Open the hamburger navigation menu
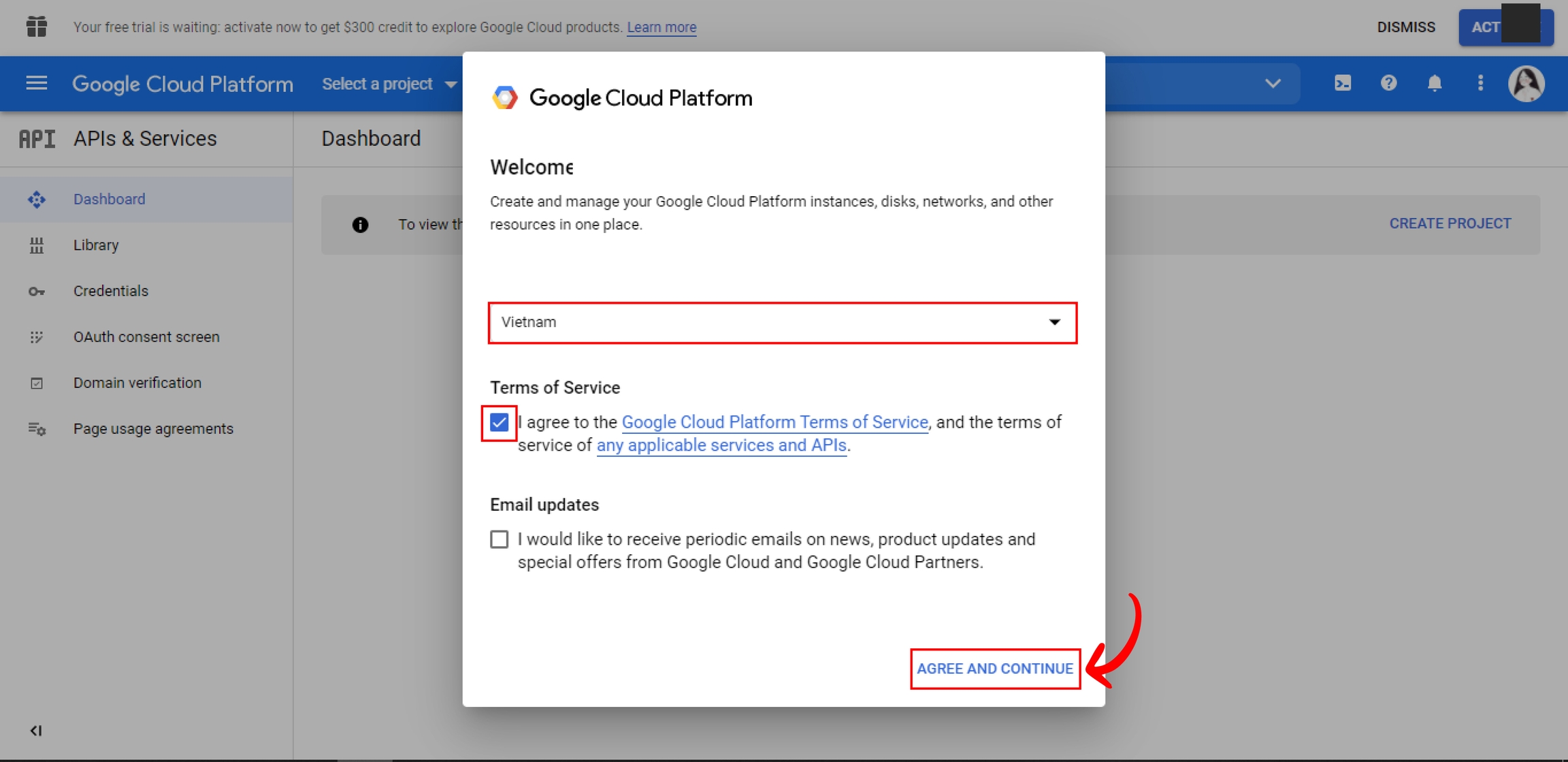1568x762 pixels. [x=36, y=83]
